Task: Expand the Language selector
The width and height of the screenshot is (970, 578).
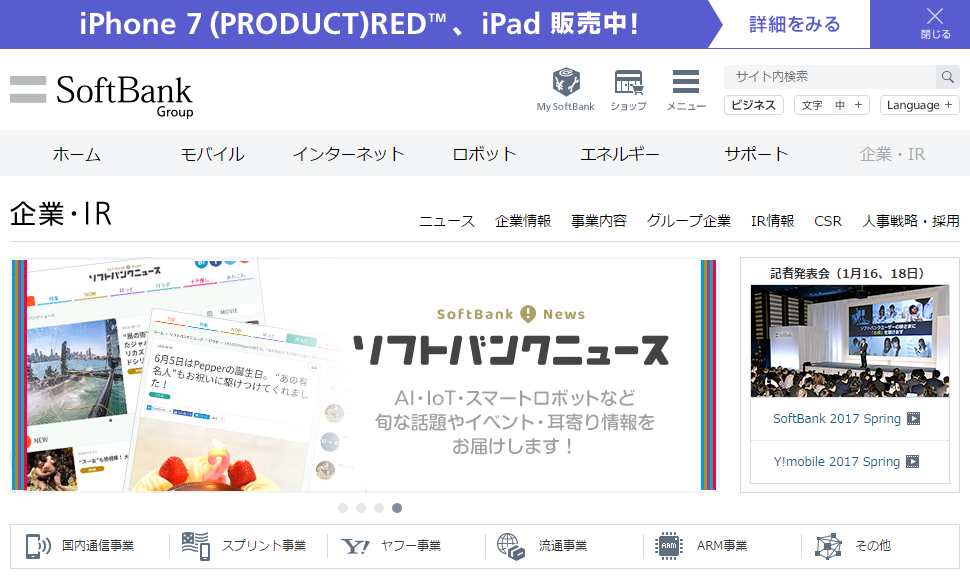Action: pos(920,105)
